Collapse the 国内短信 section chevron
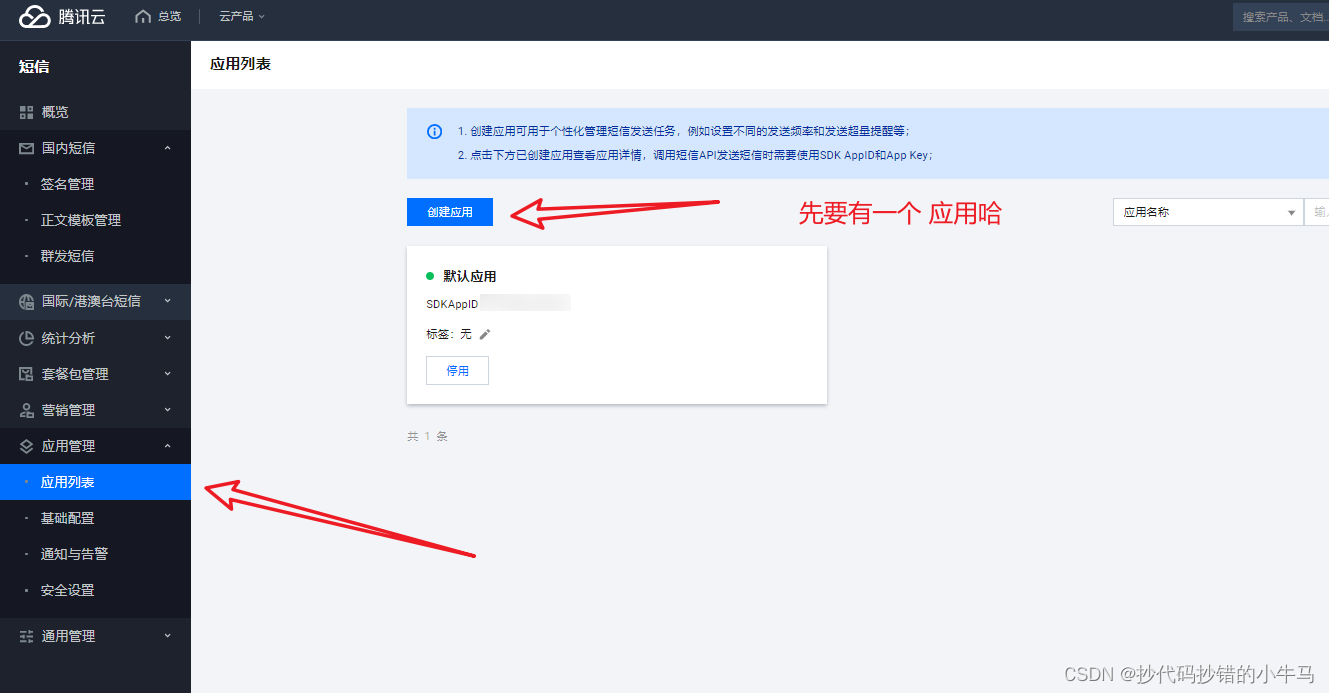This screenshot has width=1329, height=693. (x=167, y=148)
